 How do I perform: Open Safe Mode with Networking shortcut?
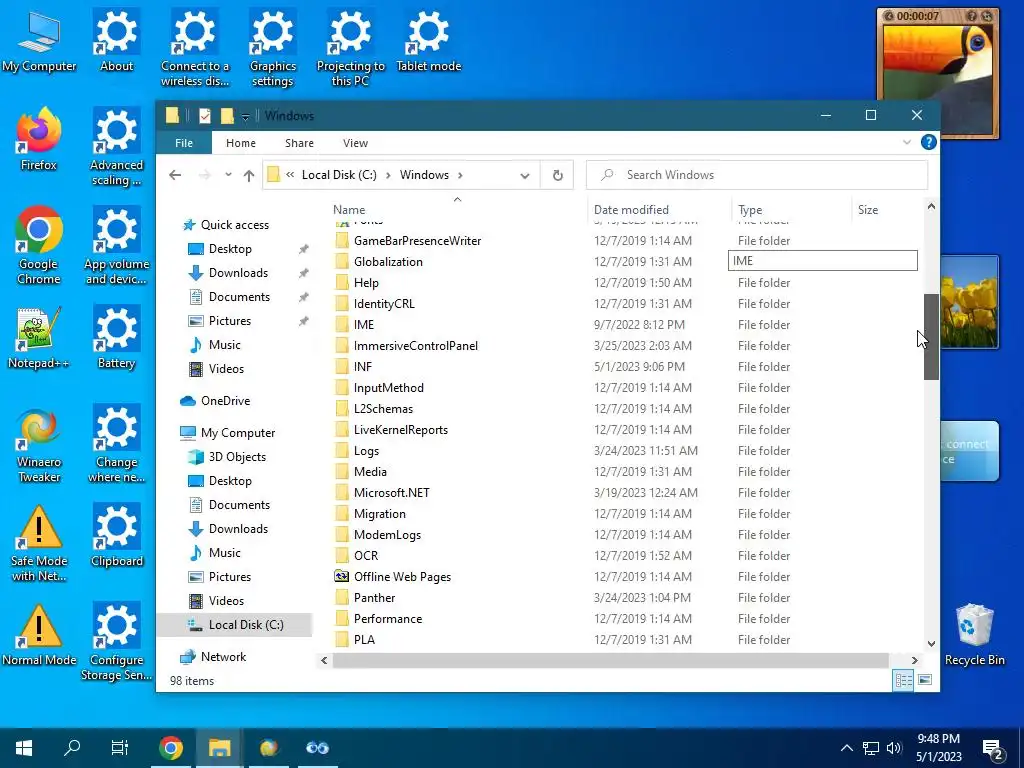pyautogui.click(x=39, y=543)
